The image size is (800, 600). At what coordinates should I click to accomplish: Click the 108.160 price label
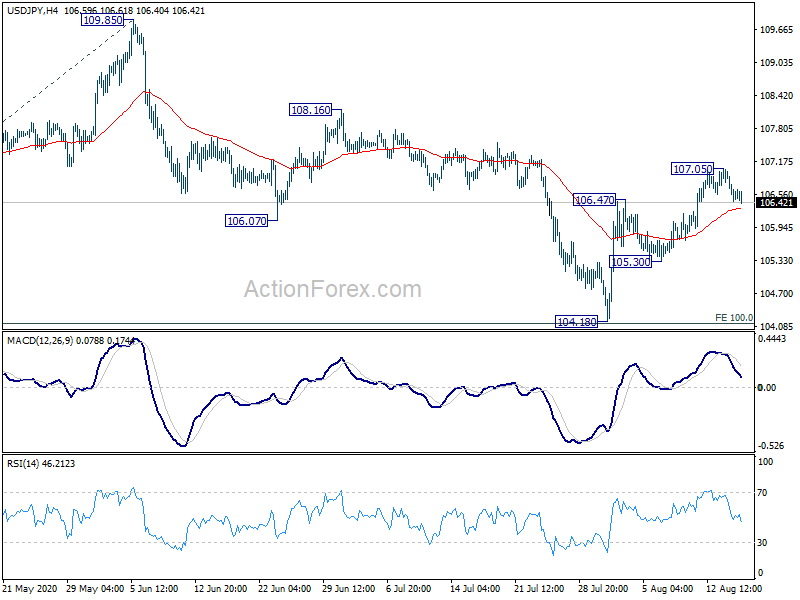(x=311, y=110)
